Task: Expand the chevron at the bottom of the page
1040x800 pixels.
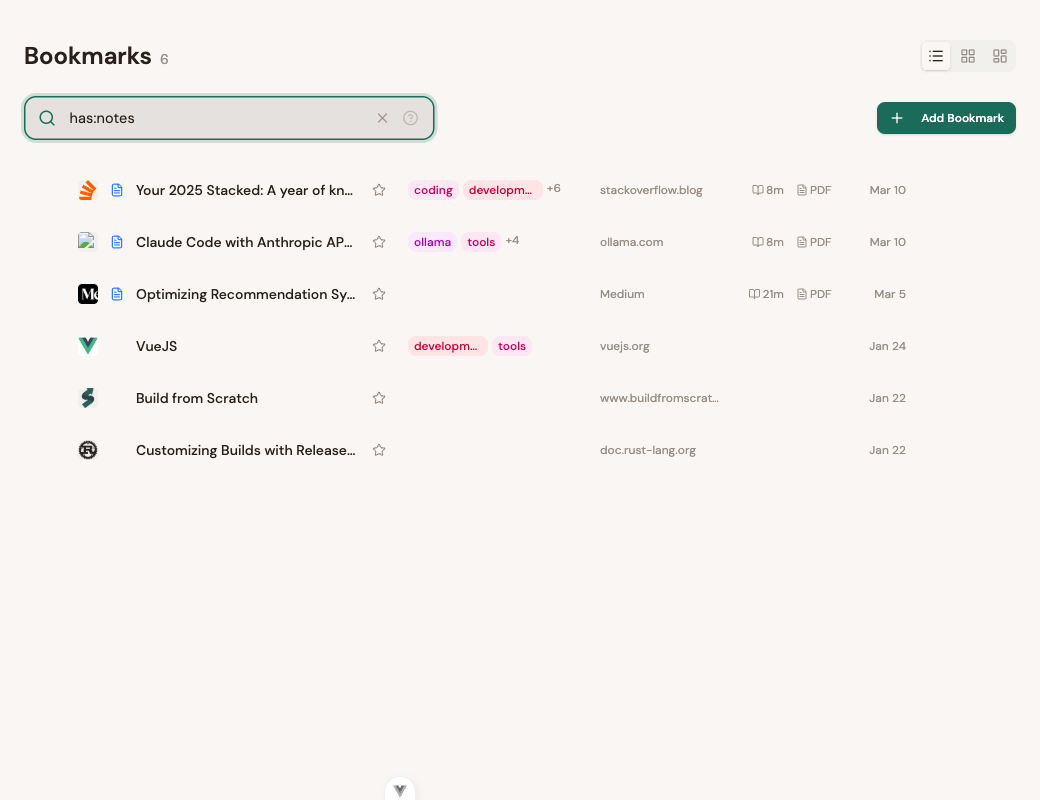Action: point(400,789)
